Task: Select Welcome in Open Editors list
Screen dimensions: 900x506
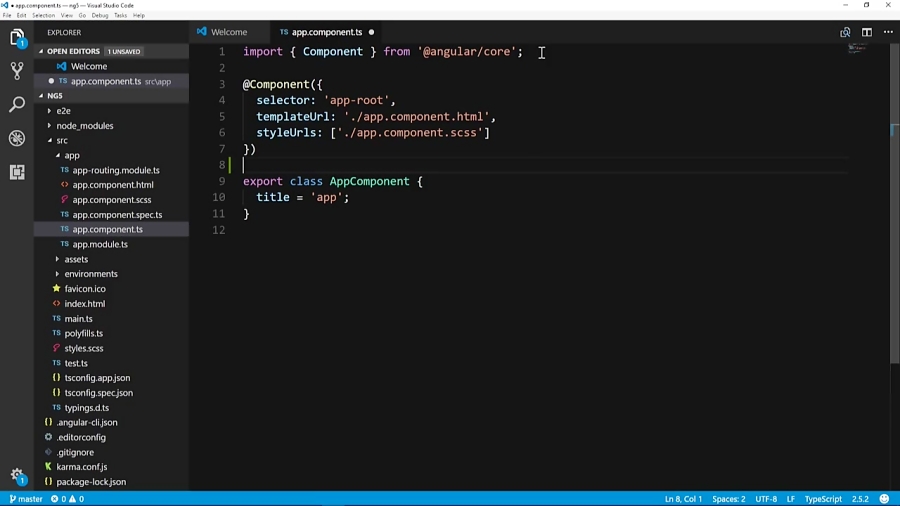Action: (x=111, y=67)
